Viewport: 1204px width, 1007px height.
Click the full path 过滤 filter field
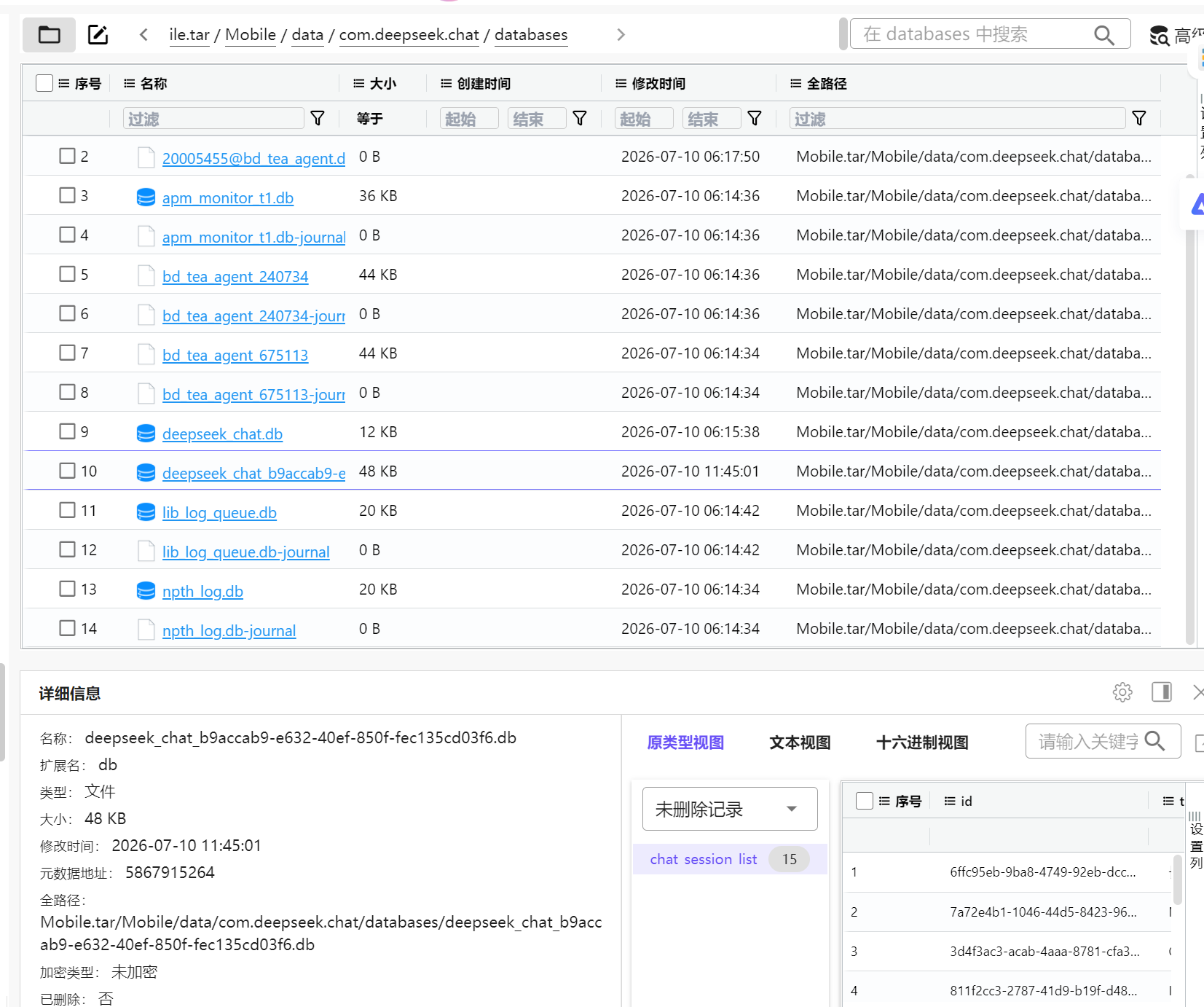[958, 119]
